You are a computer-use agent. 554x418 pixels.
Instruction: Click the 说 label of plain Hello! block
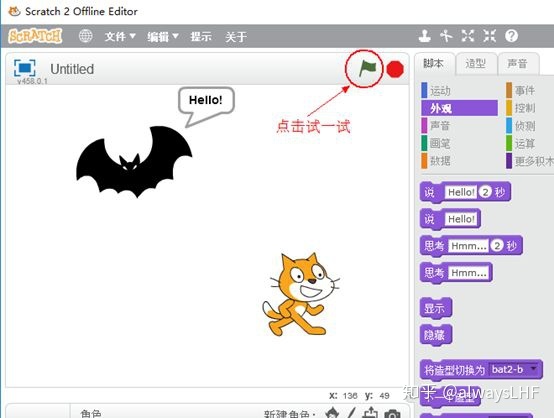point(430,219)
